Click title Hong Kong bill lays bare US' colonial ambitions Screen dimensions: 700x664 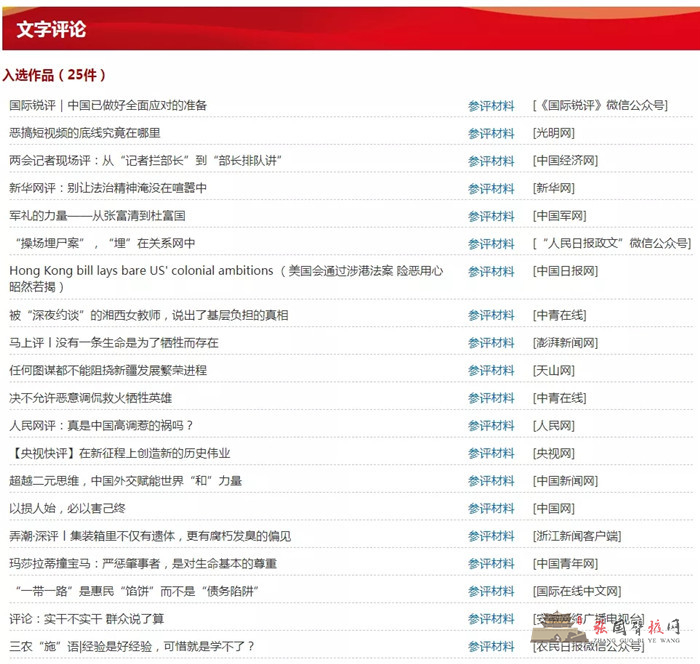click(226, 279)
